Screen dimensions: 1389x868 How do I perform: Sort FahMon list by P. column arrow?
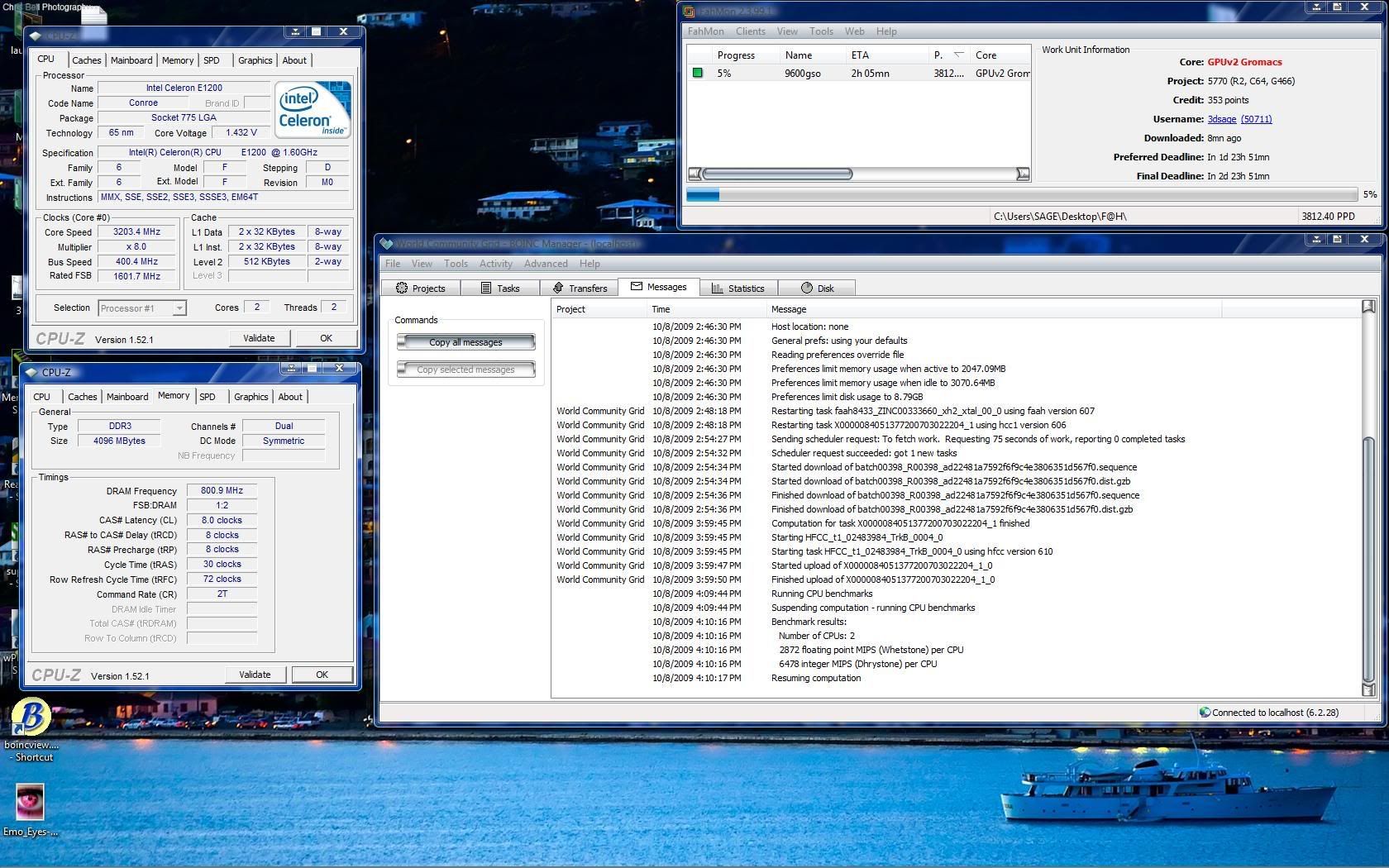[959, 55]
